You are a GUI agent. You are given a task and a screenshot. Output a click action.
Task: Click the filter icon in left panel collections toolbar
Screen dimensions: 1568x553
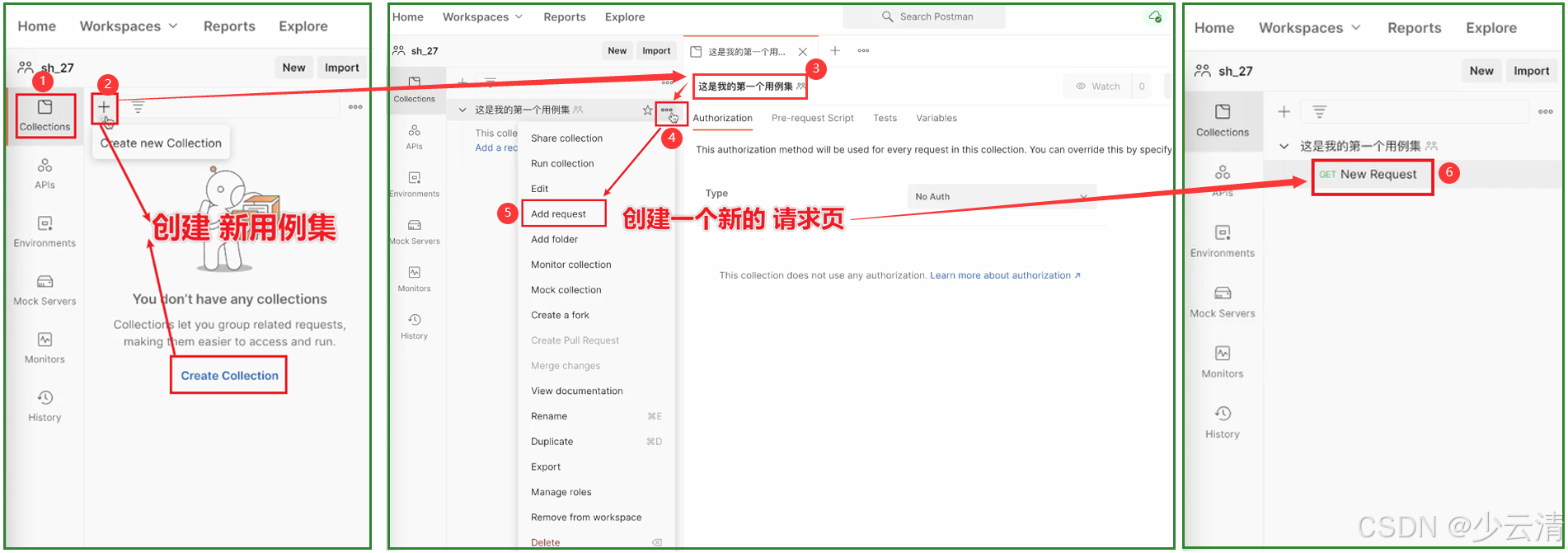[x=138, y=107]
